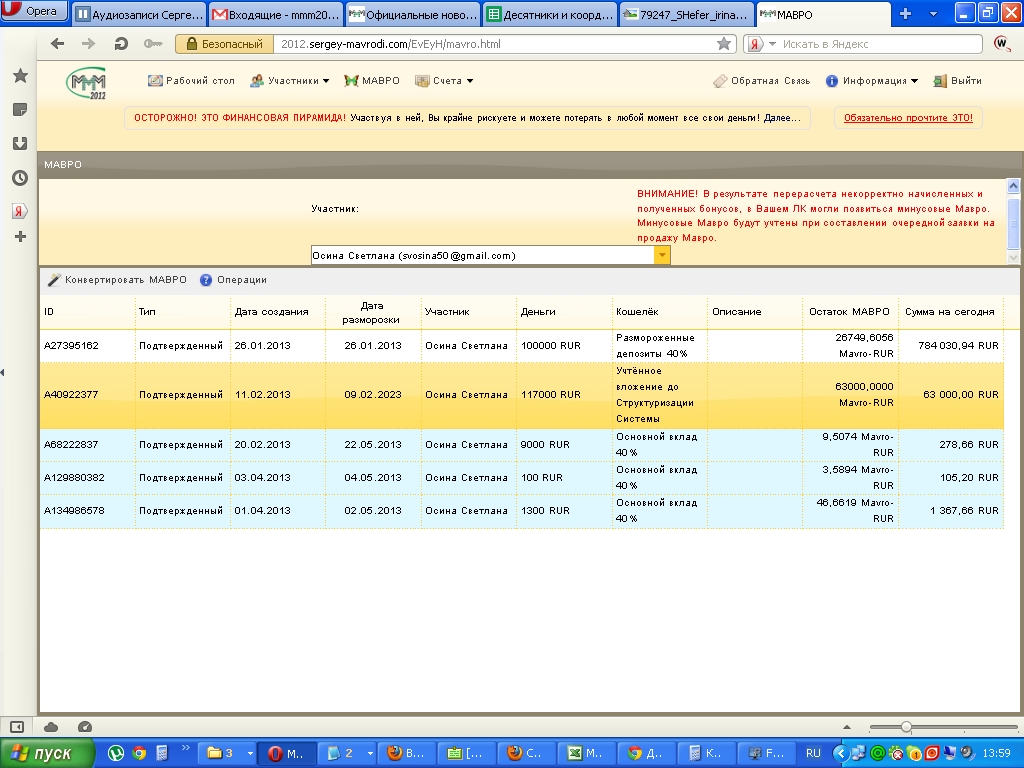Switch to Аудиозаписи Серге… tab
The width and height of the screenshot is (1024, 768).
(138, 14)
